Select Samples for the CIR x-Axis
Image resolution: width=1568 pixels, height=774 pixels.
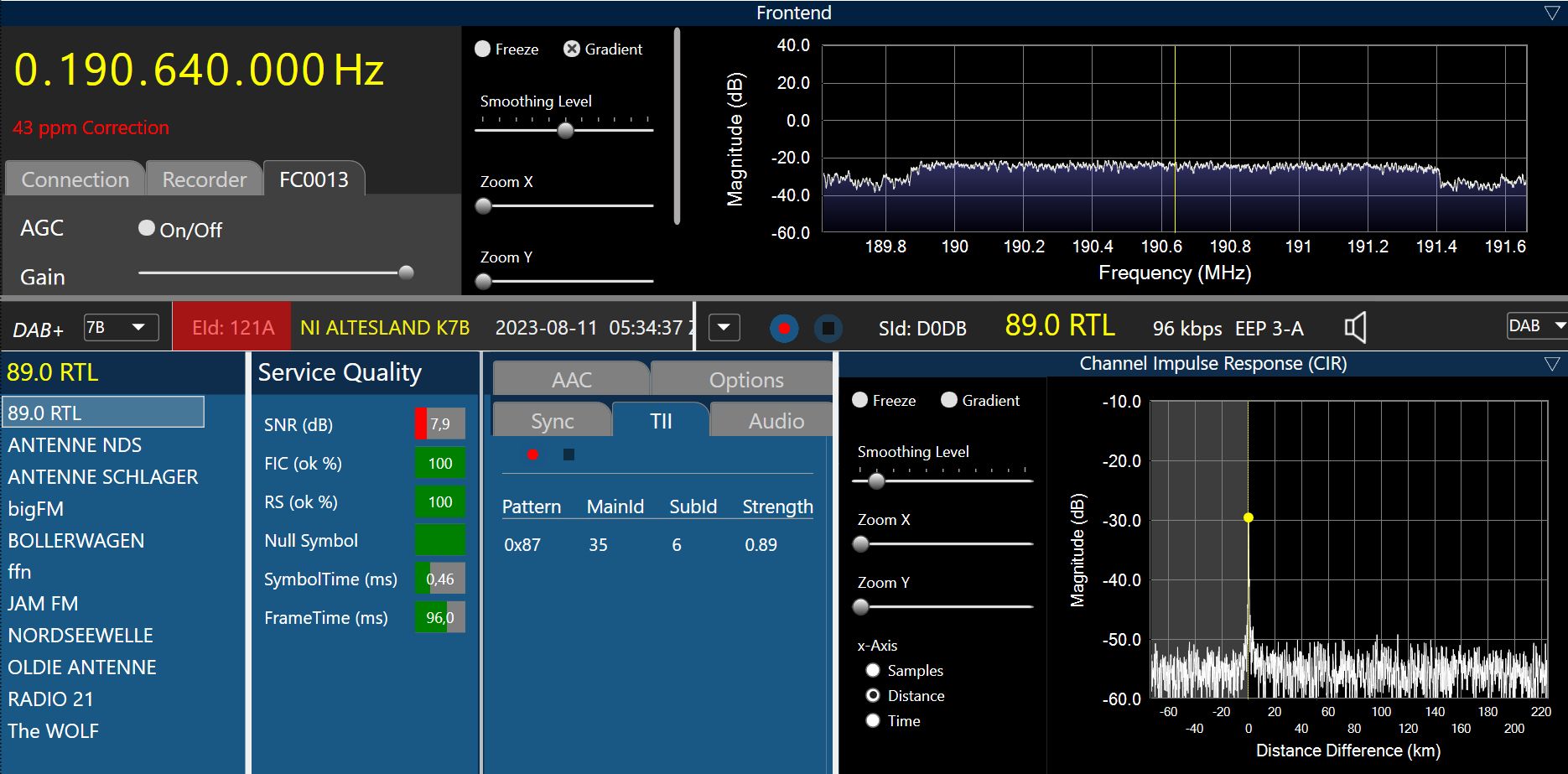point(873,670)
